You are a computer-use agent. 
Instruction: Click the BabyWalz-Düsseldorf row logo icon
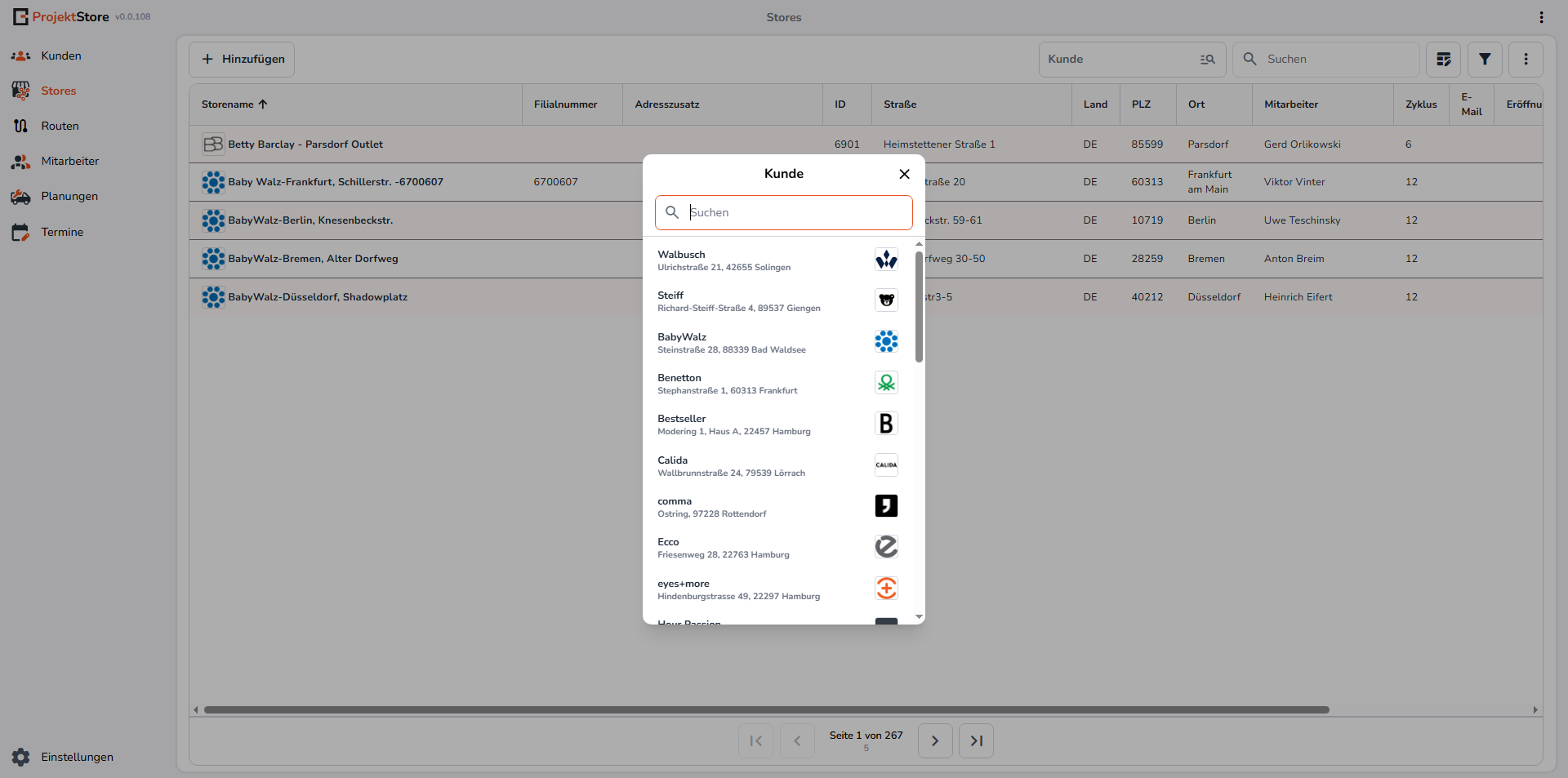point(213,297)
